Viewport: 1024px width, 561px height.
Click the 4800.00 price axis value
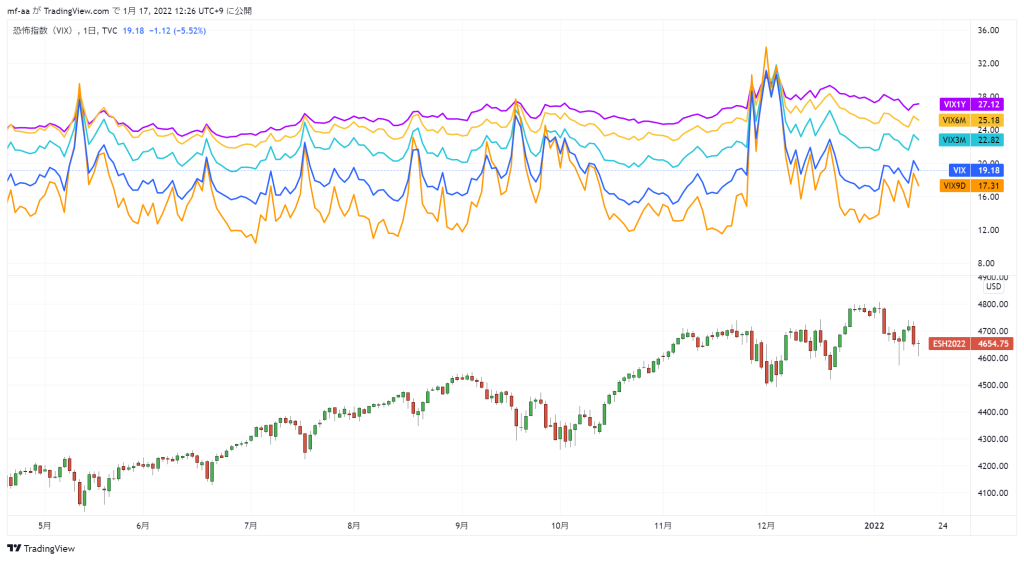coord(993,304)
